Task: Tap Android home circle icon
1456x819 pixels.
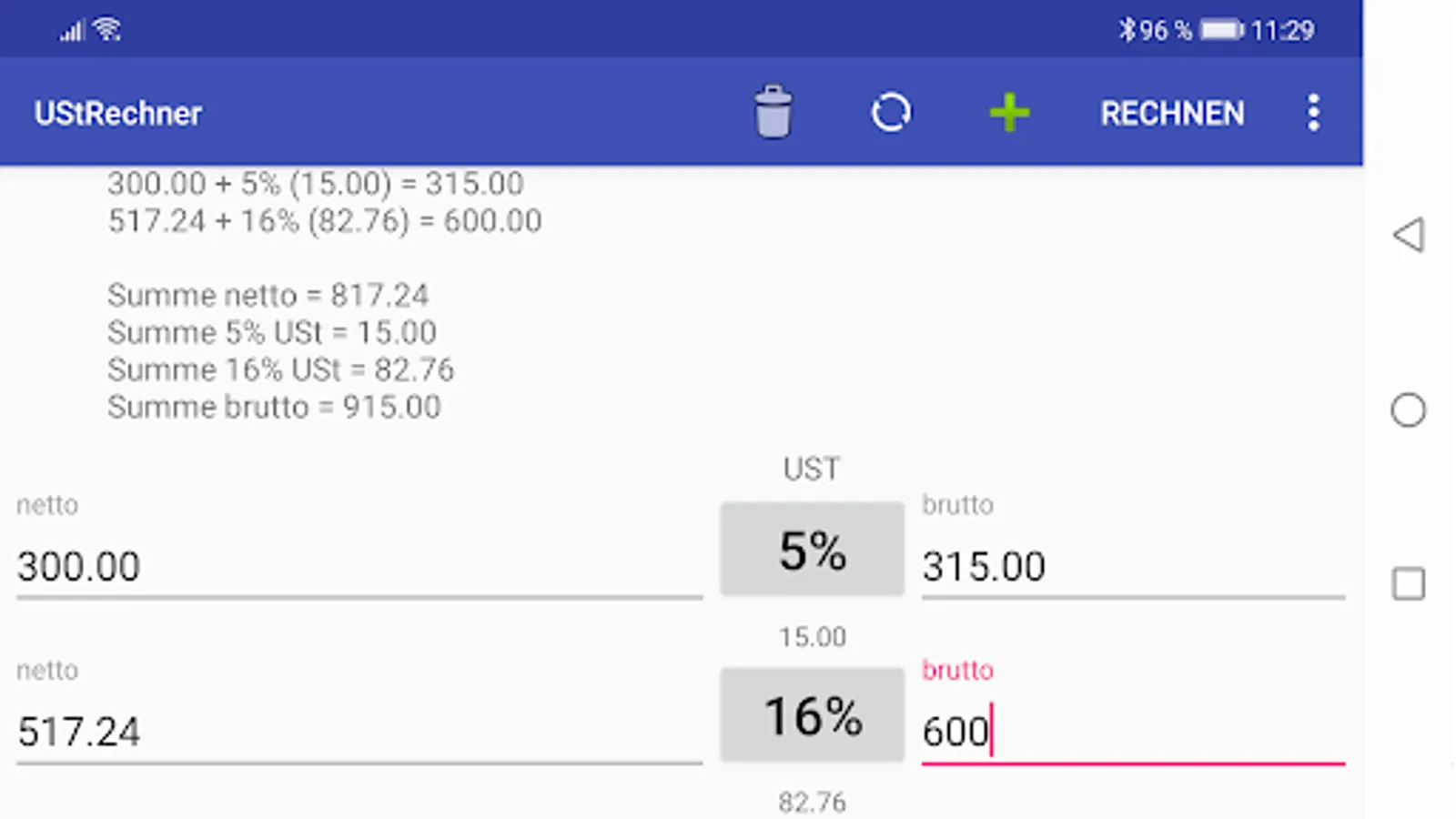Action: (1408, 410)
